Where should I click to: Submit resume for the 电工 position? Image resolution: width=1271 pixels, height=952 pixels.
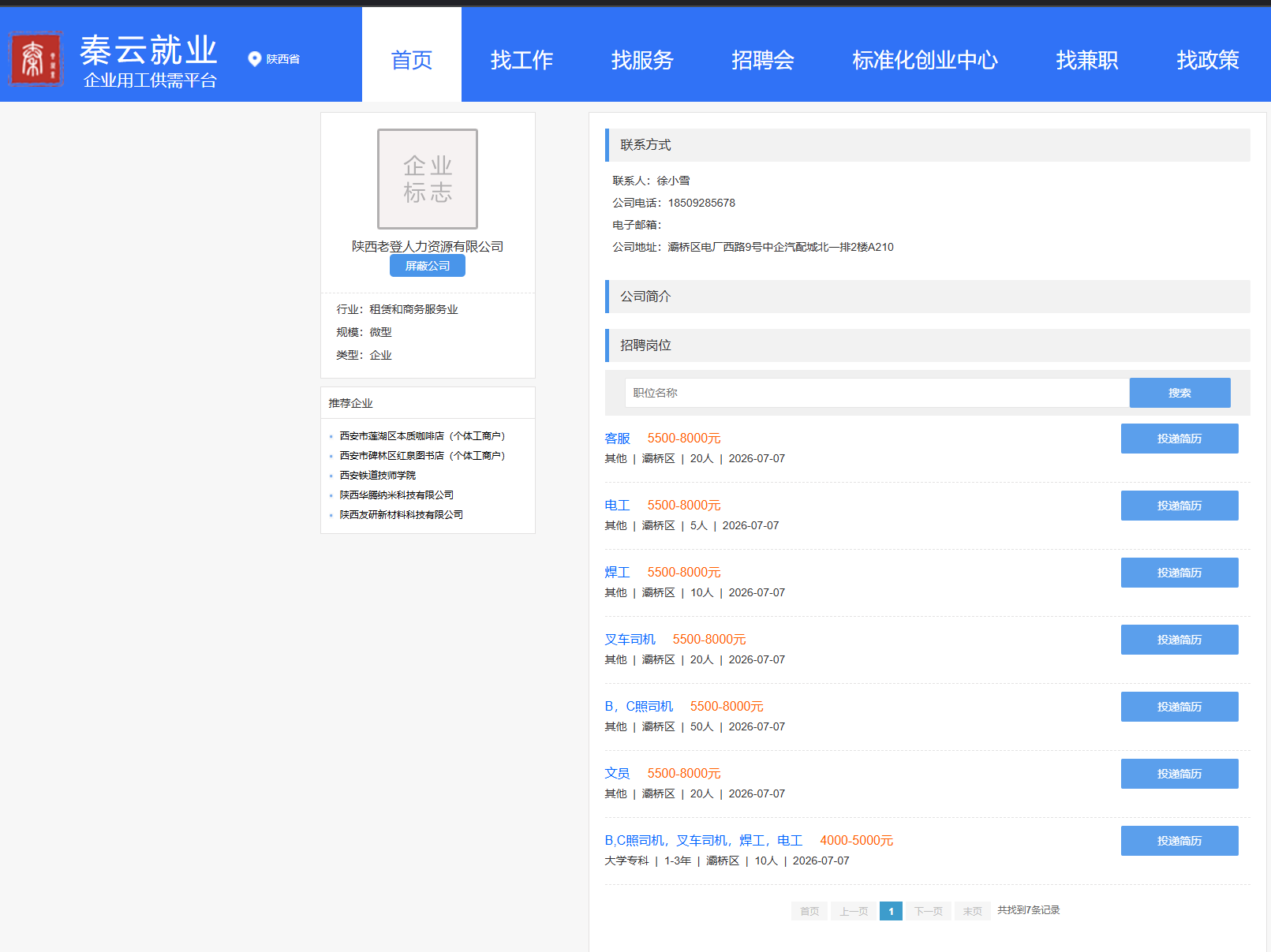1179,506
